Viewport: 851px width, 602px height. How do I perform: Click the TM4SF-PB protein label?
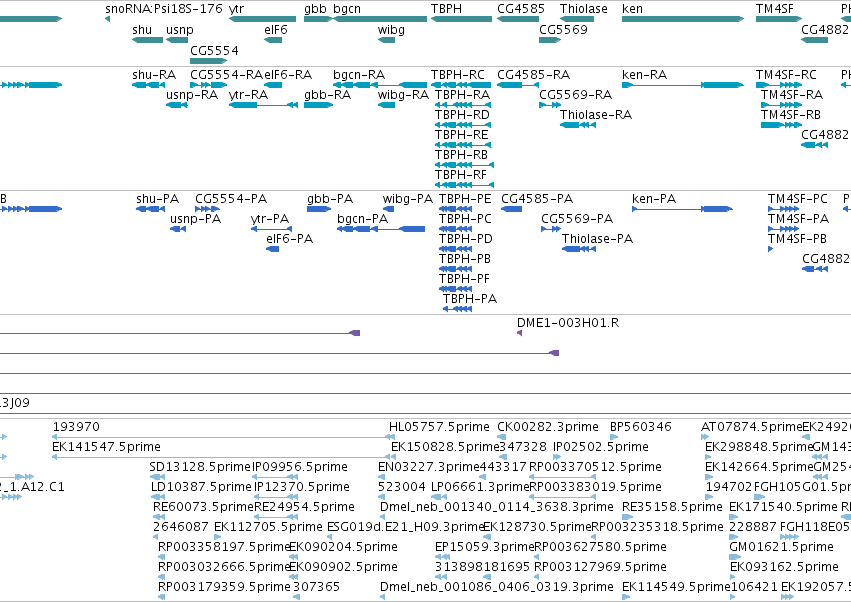click(x=797, y=239)
